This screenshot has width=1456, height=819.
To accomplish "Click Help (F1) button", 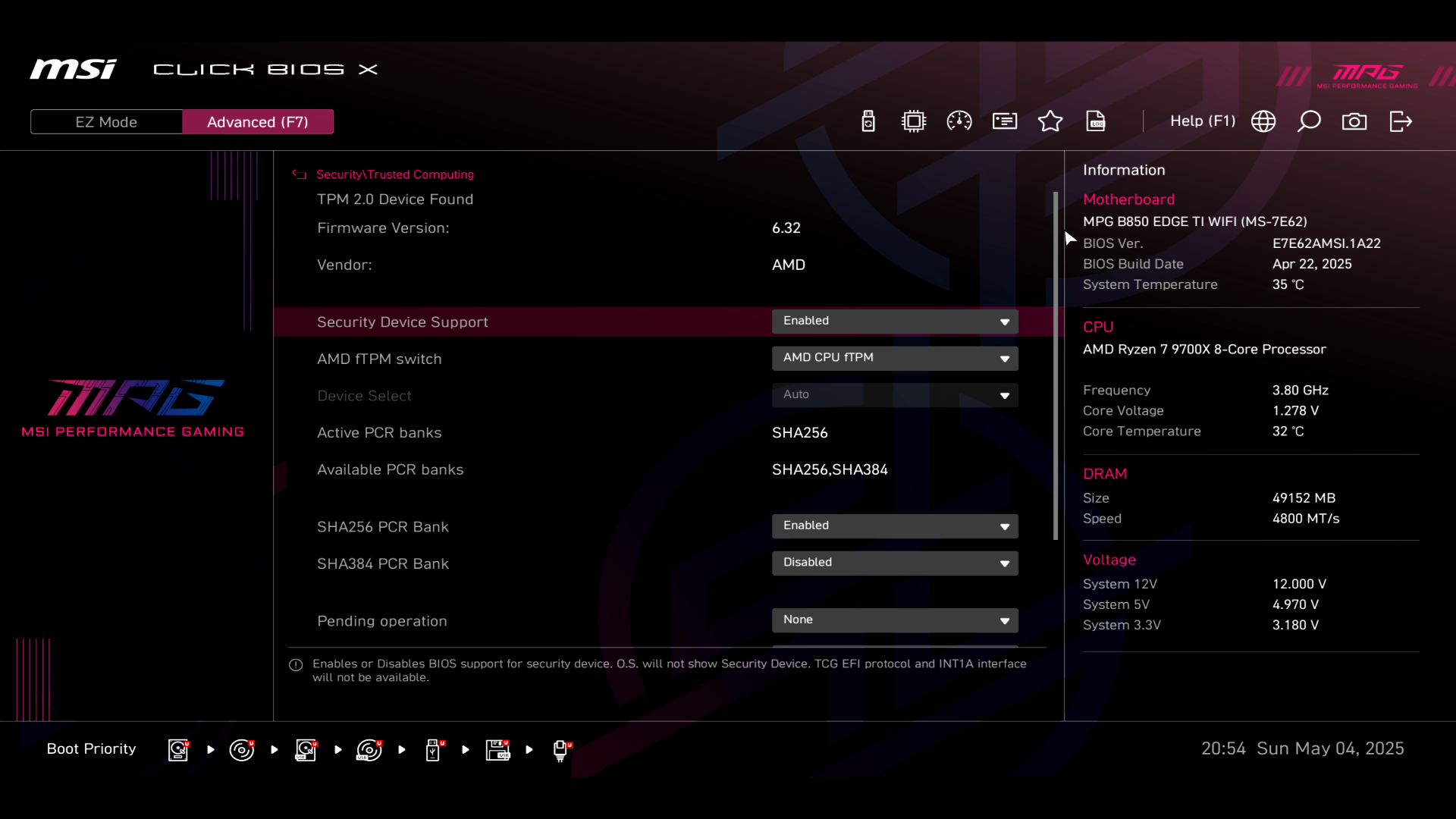I will 1202,121.
